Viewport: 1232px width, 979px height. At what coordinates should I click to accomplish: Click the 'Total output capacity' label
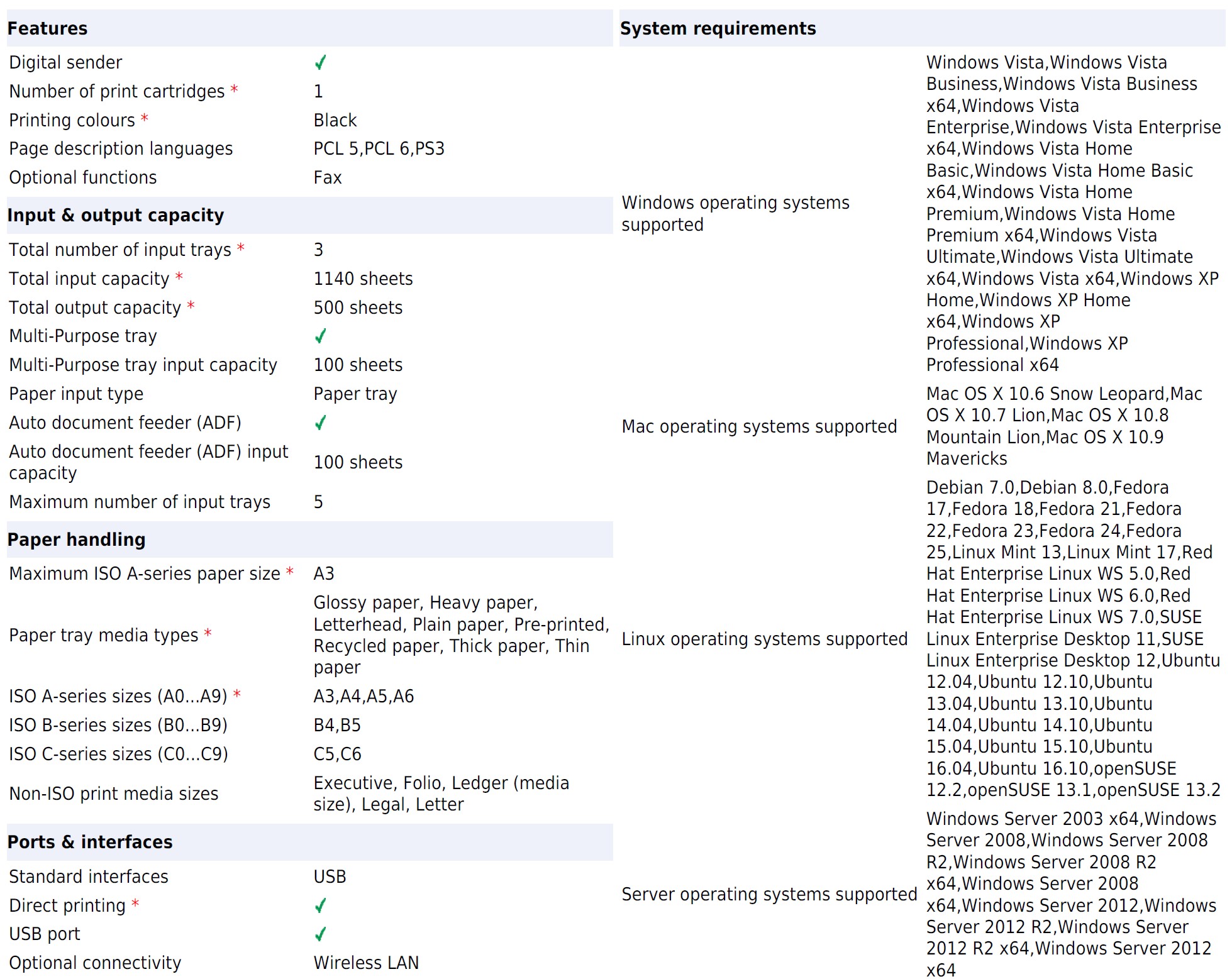pos(95,307)
